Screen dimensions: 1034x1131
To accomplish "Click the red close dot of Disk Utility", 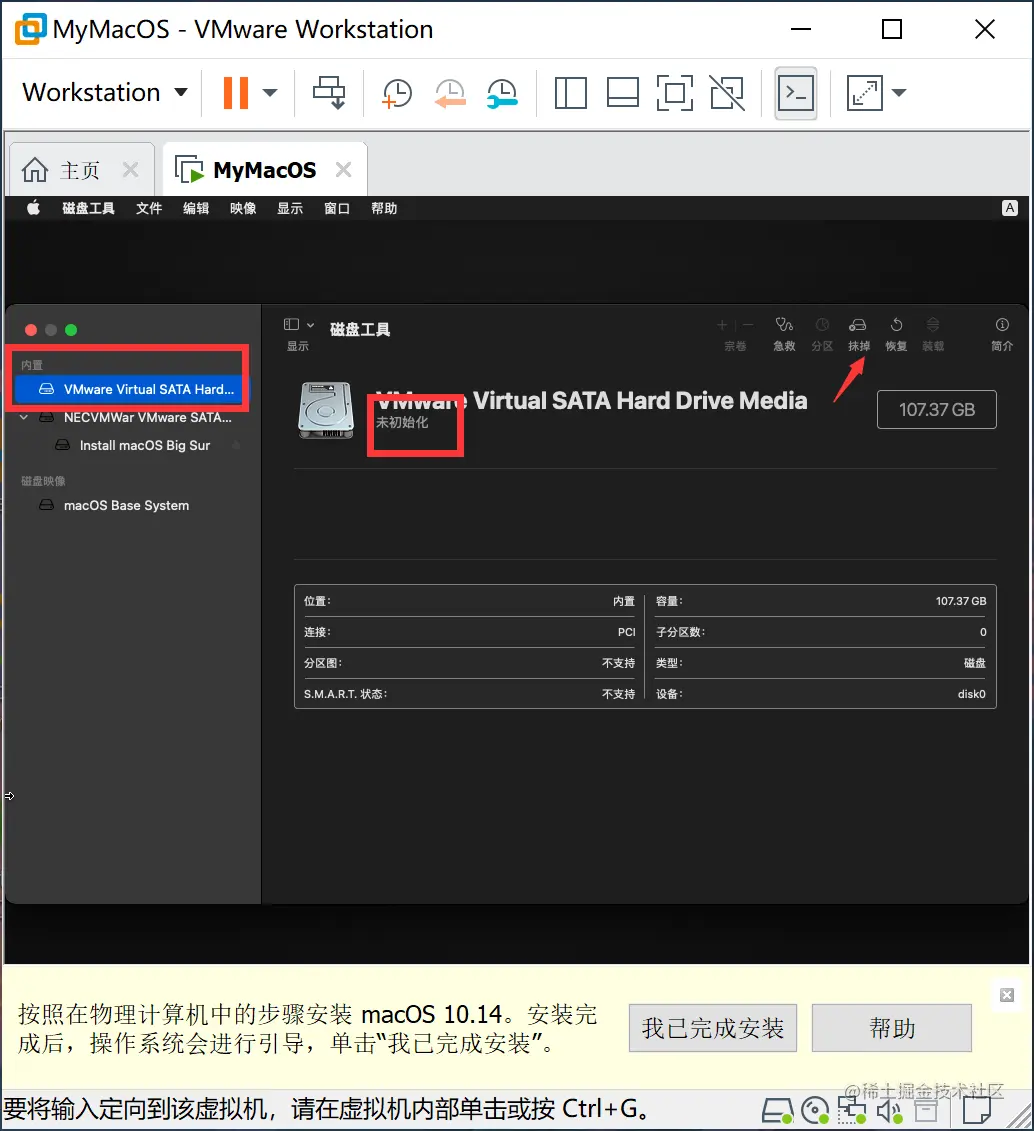I will point(31,330).
